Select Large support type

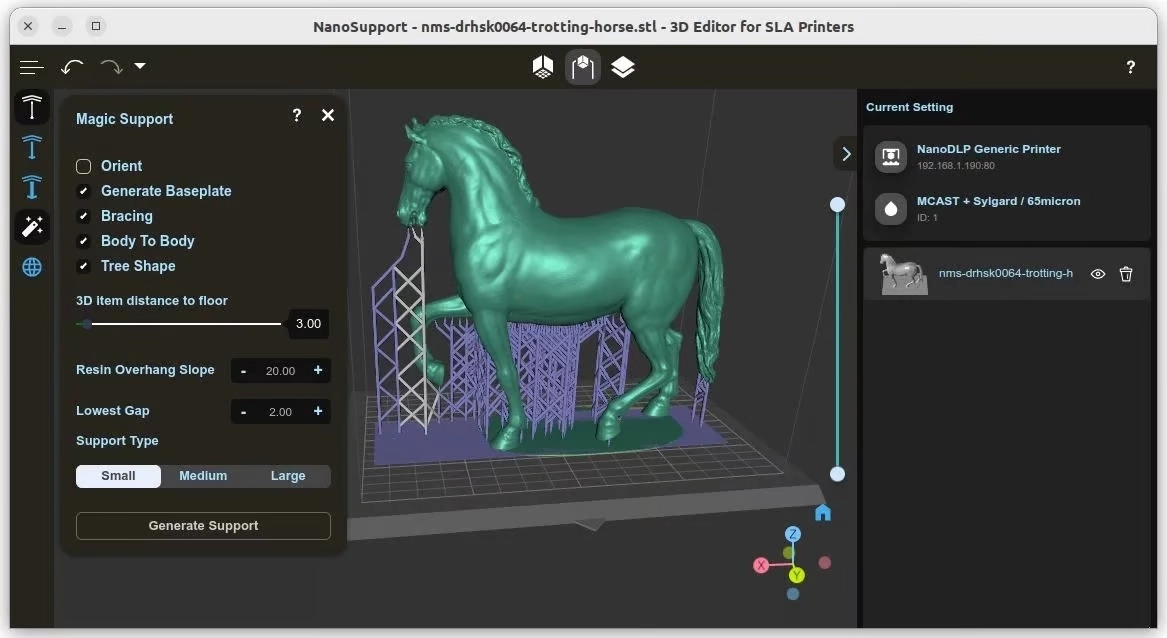[288, 476]
